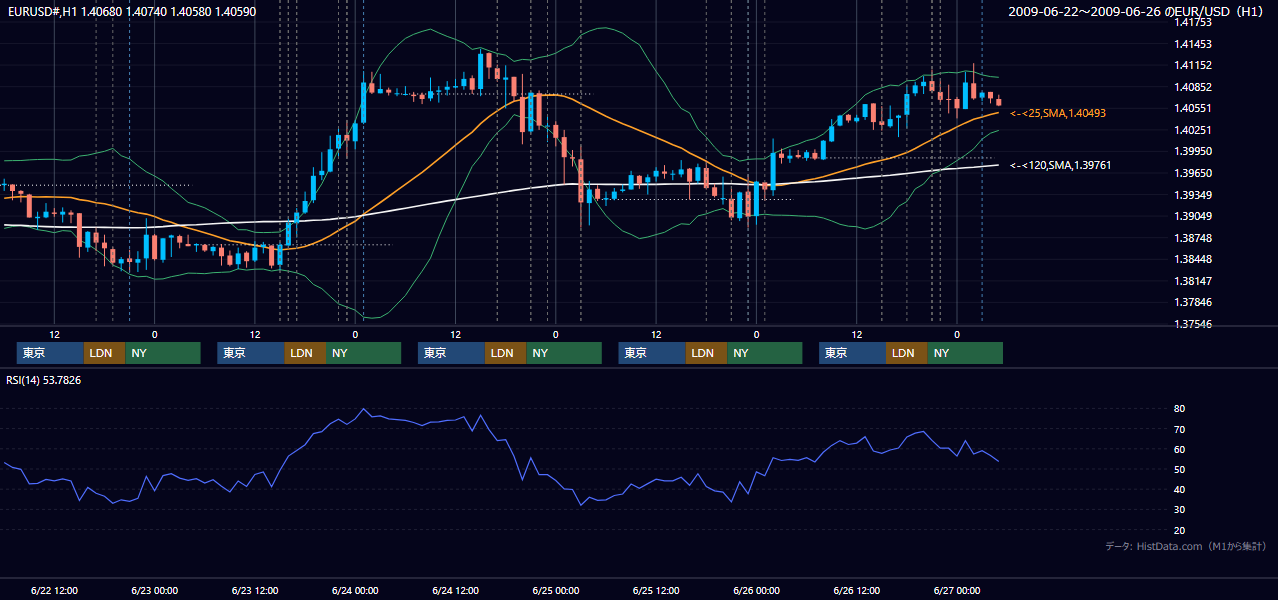Click the RSI scale value 60

tap(1180, 449)
